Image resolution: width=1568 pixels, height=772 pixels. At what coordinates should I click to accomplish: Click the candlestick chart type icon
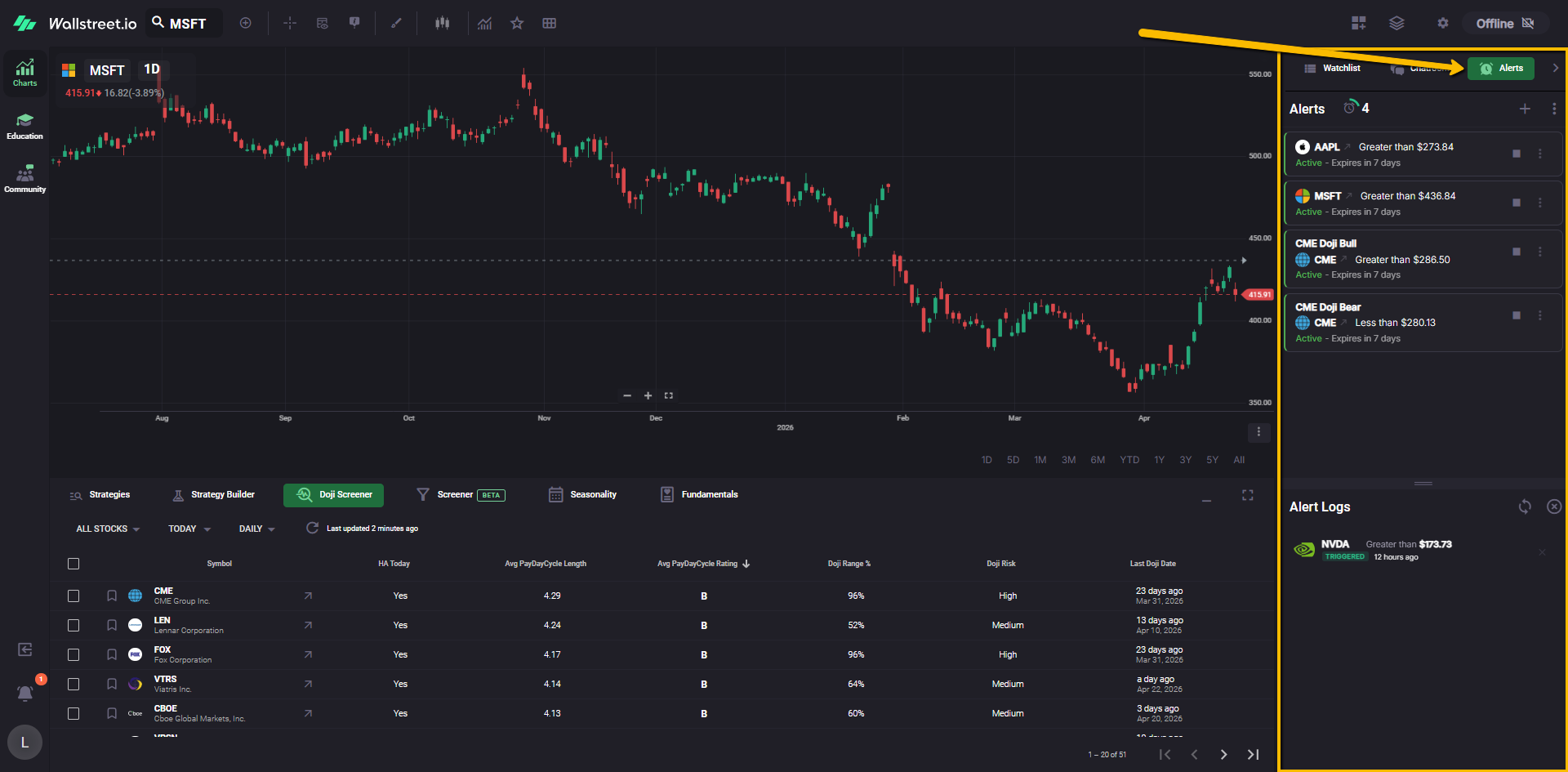click(x=442, y=23)
